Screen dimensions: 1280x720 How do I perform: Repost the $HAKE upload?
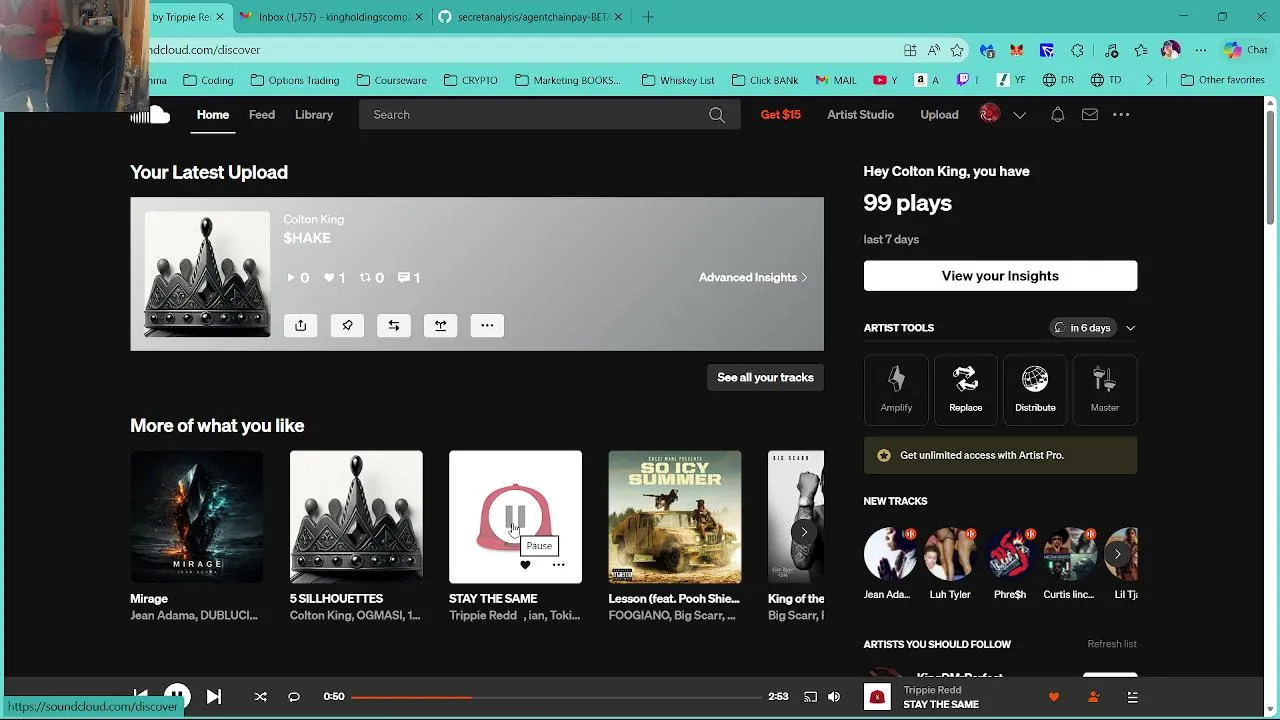(394, 325)
